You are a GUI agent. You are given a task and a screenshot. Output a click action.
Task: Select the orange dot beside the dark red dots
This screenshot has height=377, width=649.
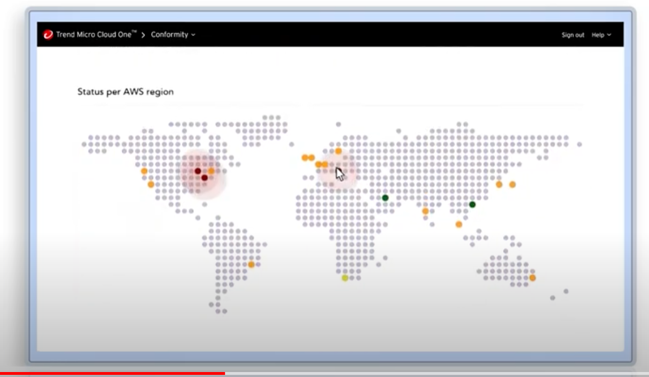pyautogui.click(x=212, y=171)
